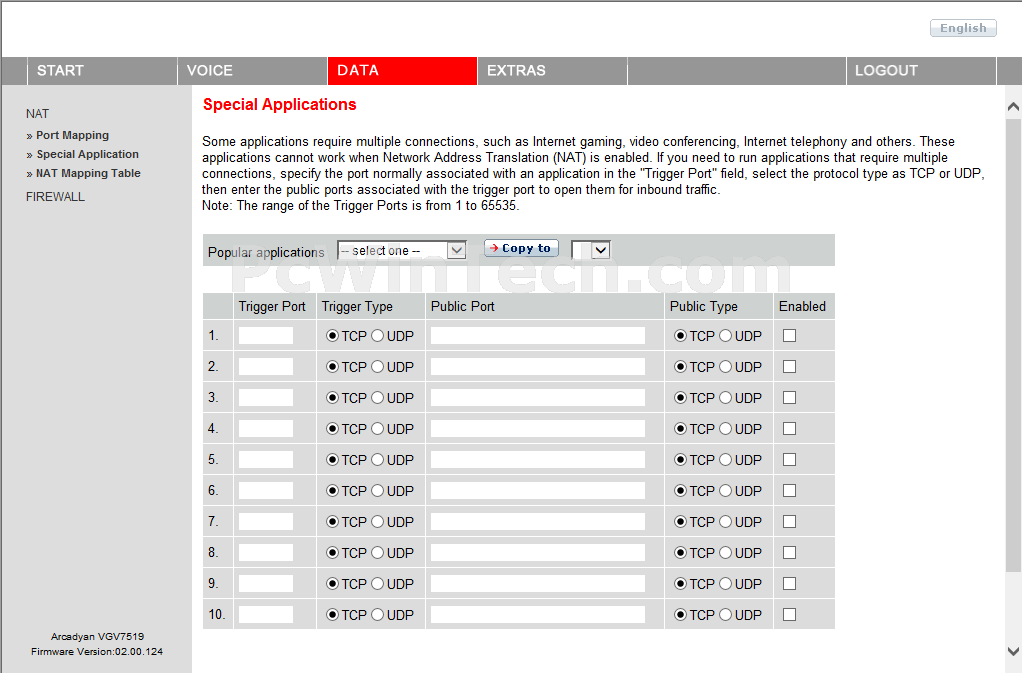Open Special Application sidebar link
1022x673 pixels.
[87, 154]
